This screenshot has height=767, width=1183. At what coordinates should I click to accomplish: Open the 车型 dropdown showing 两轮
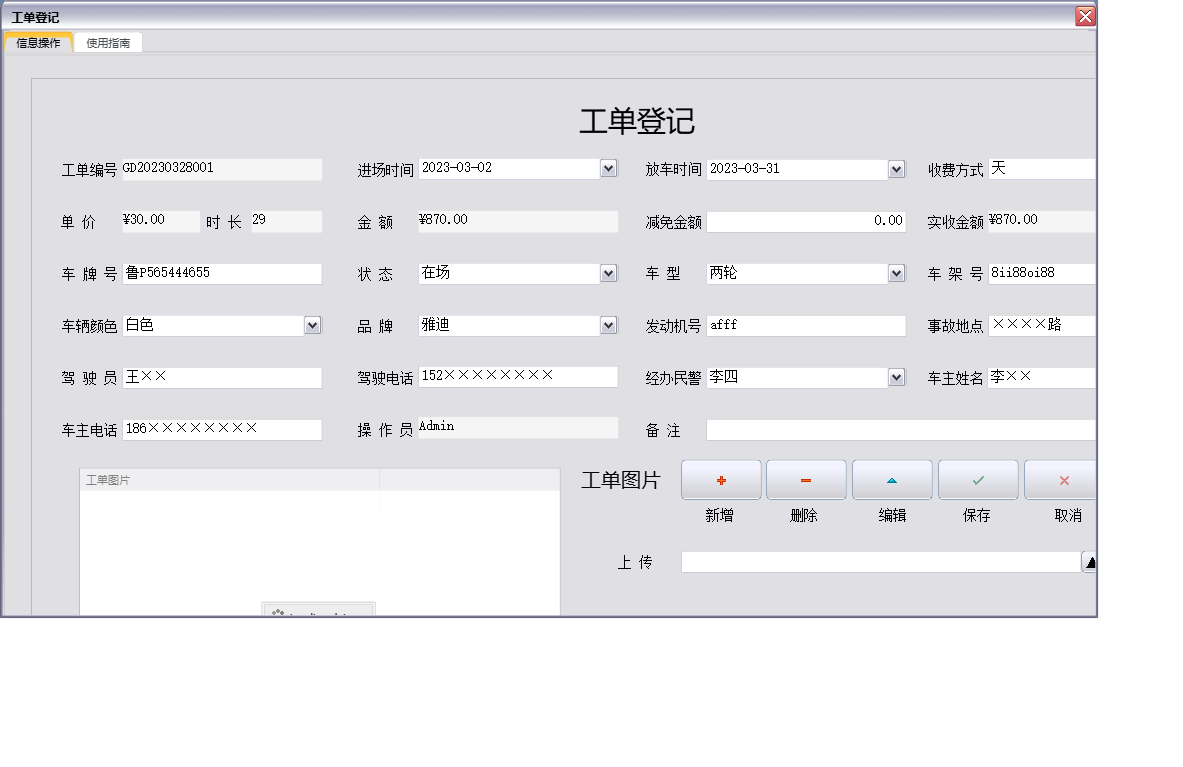pyautogui.click(x=895, y=273)
